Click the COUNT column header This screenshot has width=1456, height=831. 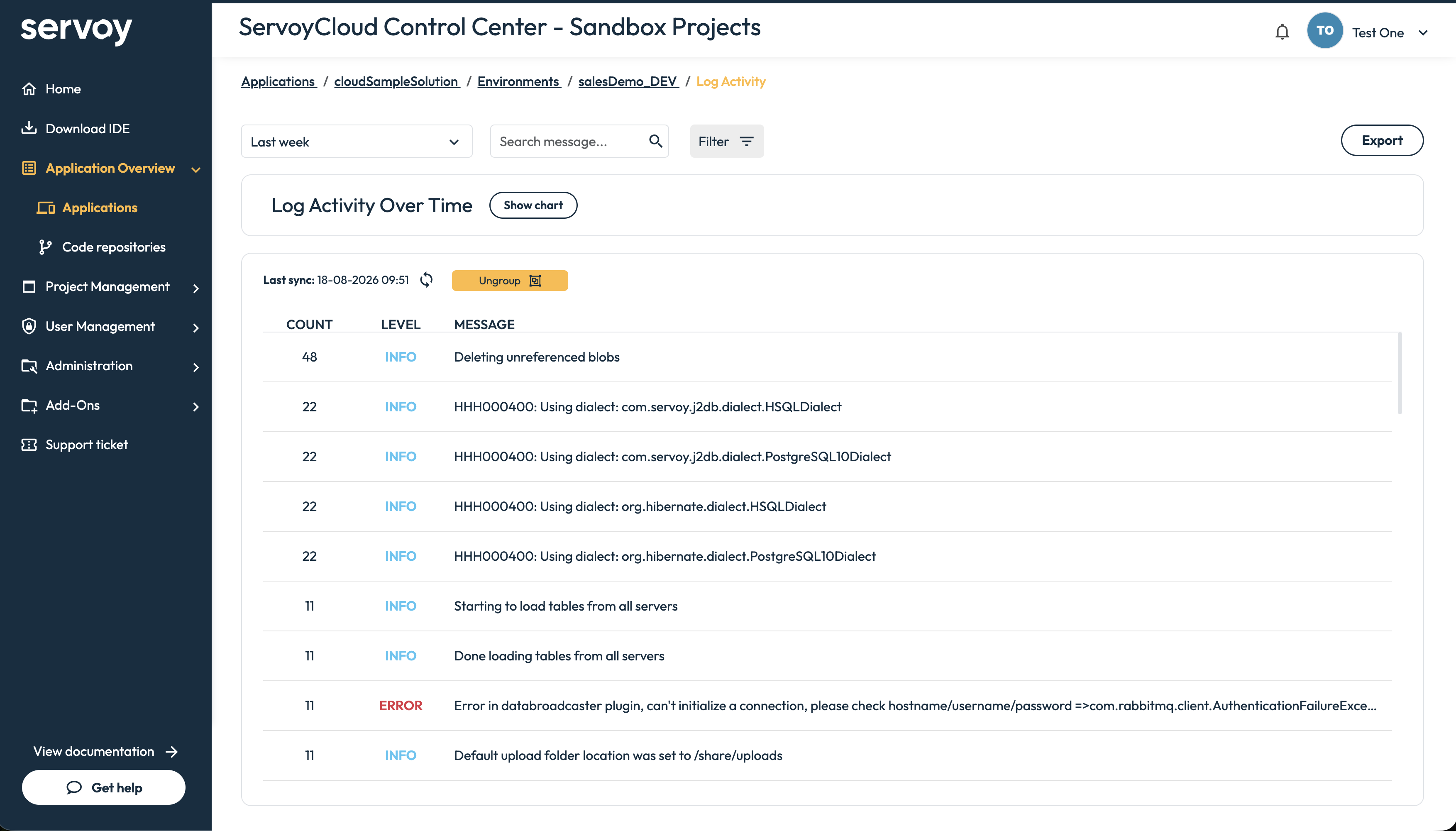309,324
